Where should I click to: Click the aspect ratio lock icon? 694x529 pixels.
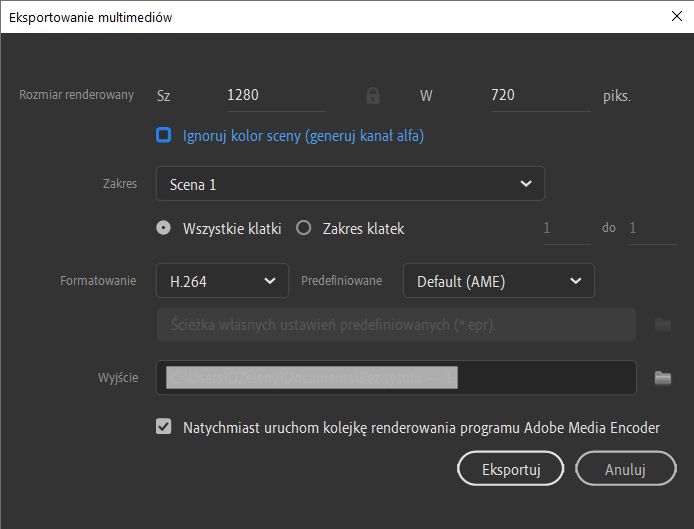pyautogui.click(x=372, y=96)
